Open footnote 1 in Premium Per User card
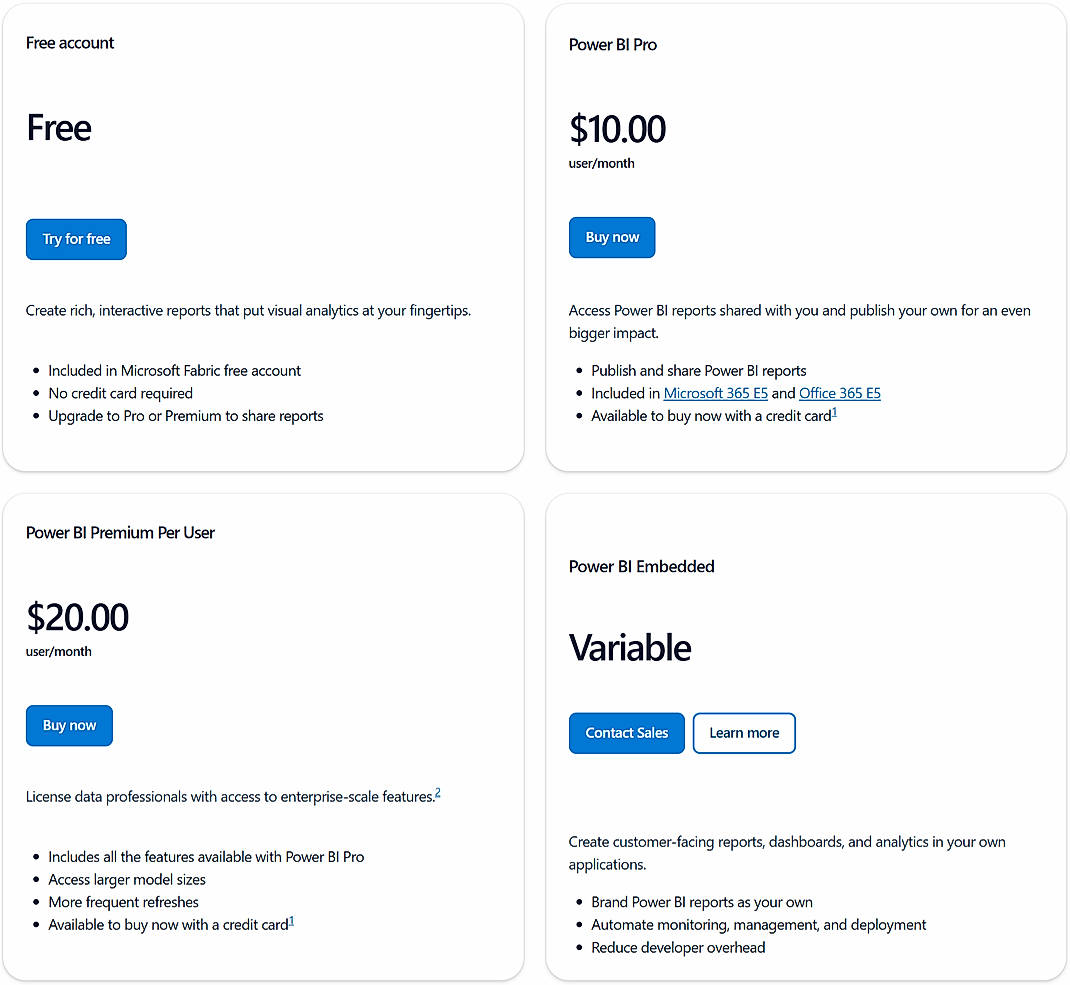The height and width of the screenshot is (985, 1070). pyautogui.click(x=292, y=921)
